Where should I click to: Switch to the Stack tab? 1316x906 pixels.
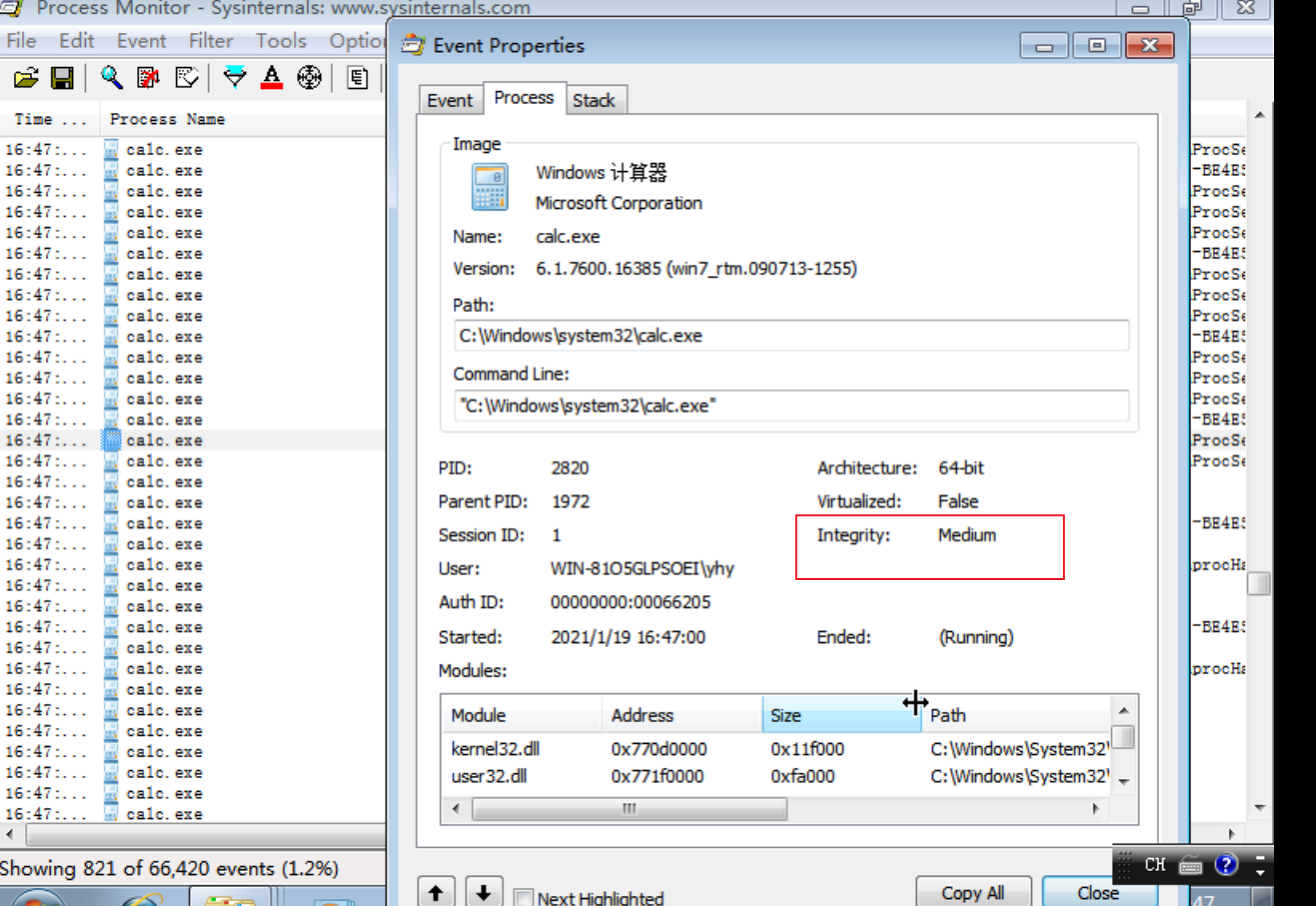593,100
